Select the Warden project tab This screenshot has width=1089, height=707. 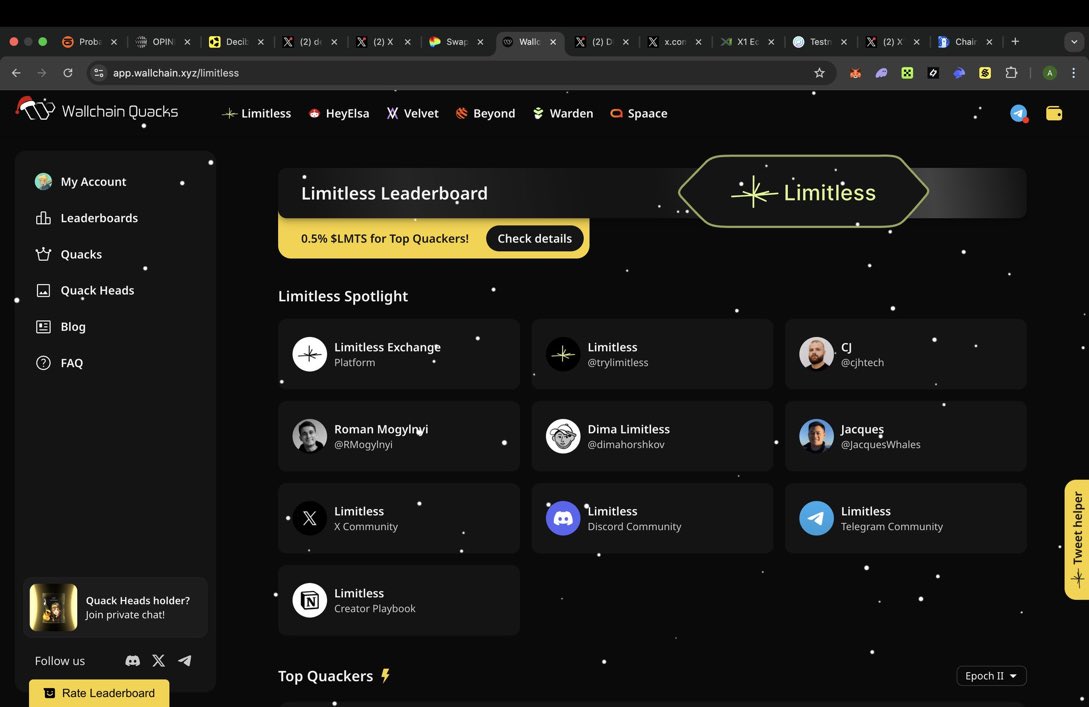click(x=563, y=113)
